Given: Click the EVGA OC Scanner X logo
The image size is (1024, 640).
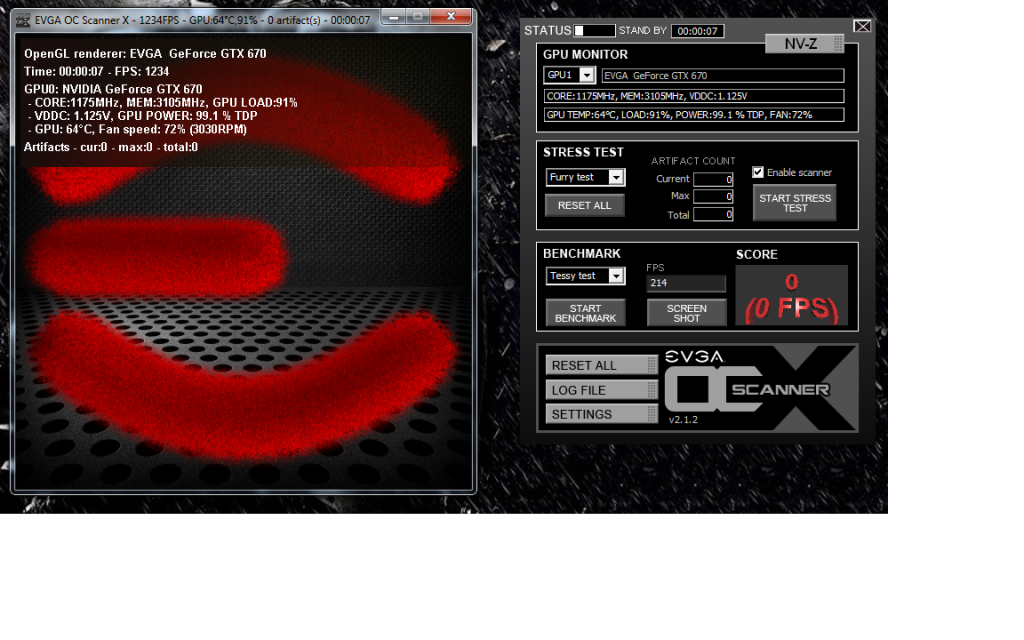Looking at the screenshot, I should pyautogui.click(x=760, y=385).
